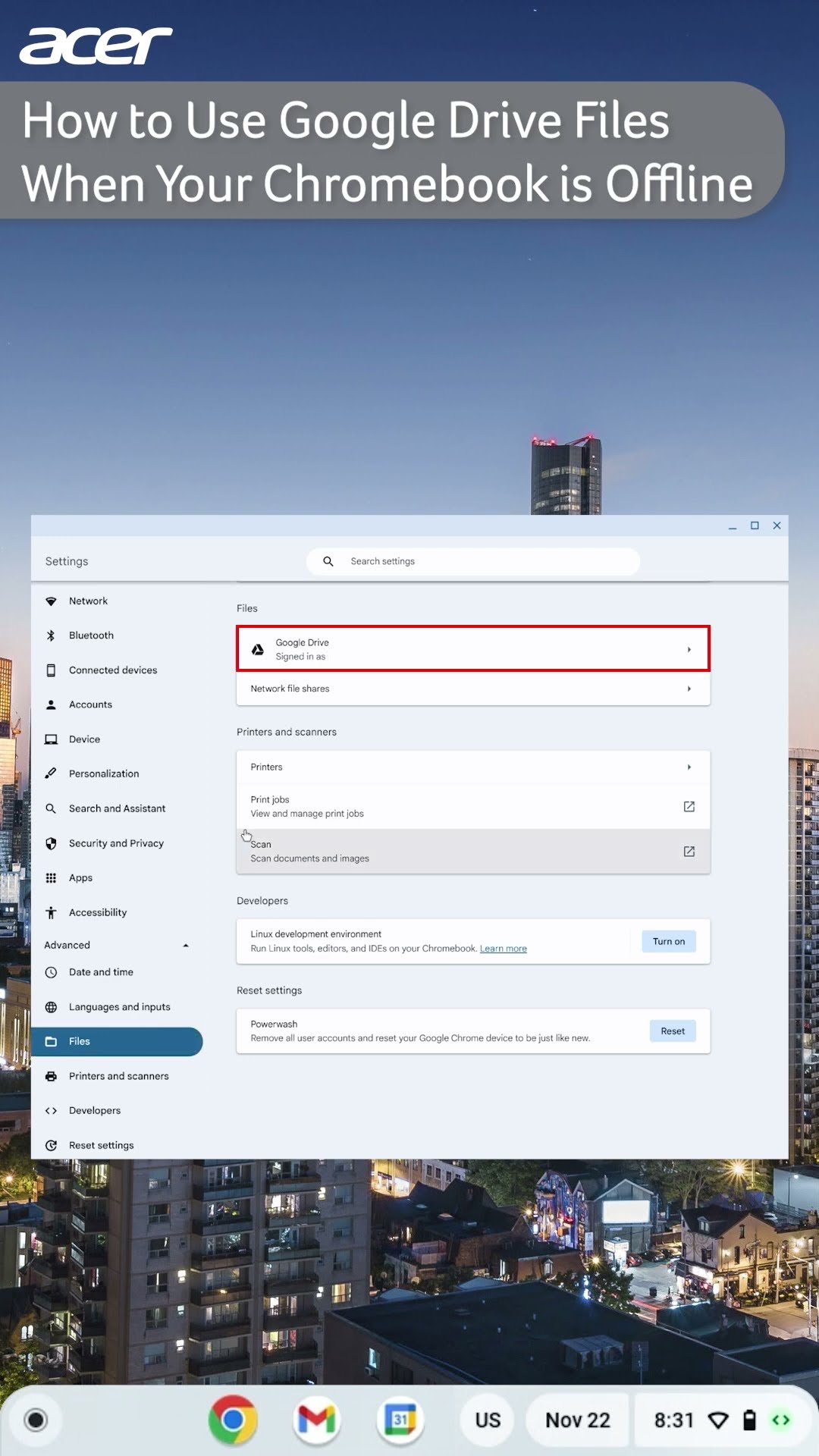Expand Network file shares arrow
Image resolution: width=819 pixels, height=1456 pixels.
coord(689,689)
